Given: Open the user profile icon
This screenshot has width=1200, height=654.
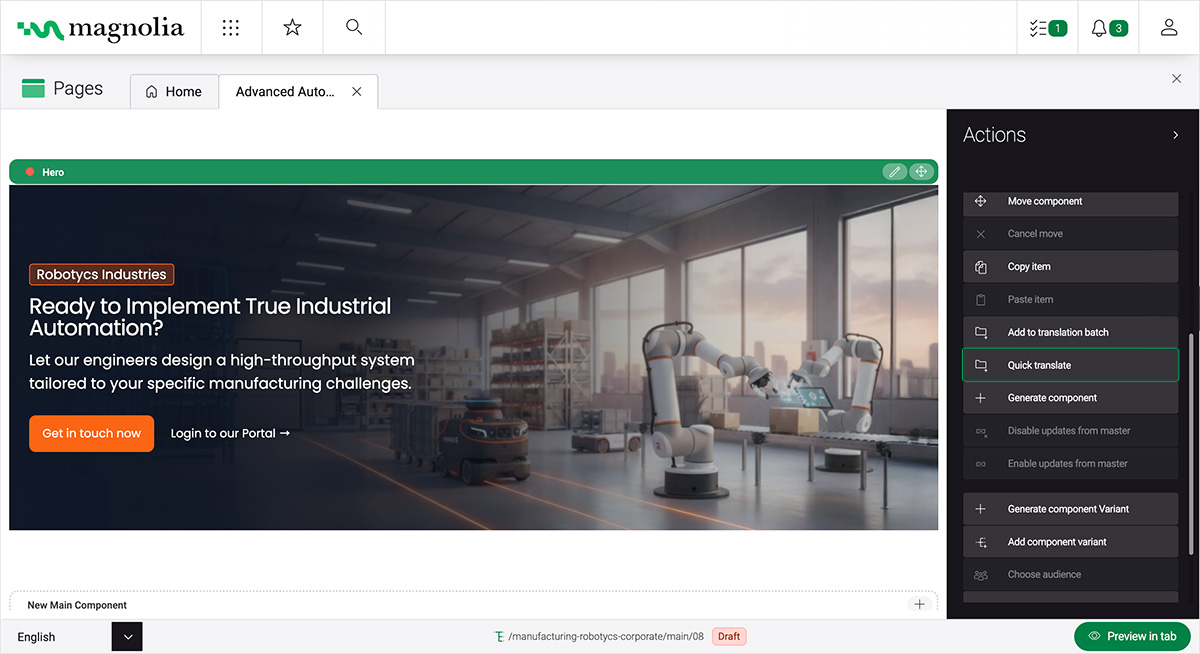Looking at the screenshot, I should [x=1168, y=27].
